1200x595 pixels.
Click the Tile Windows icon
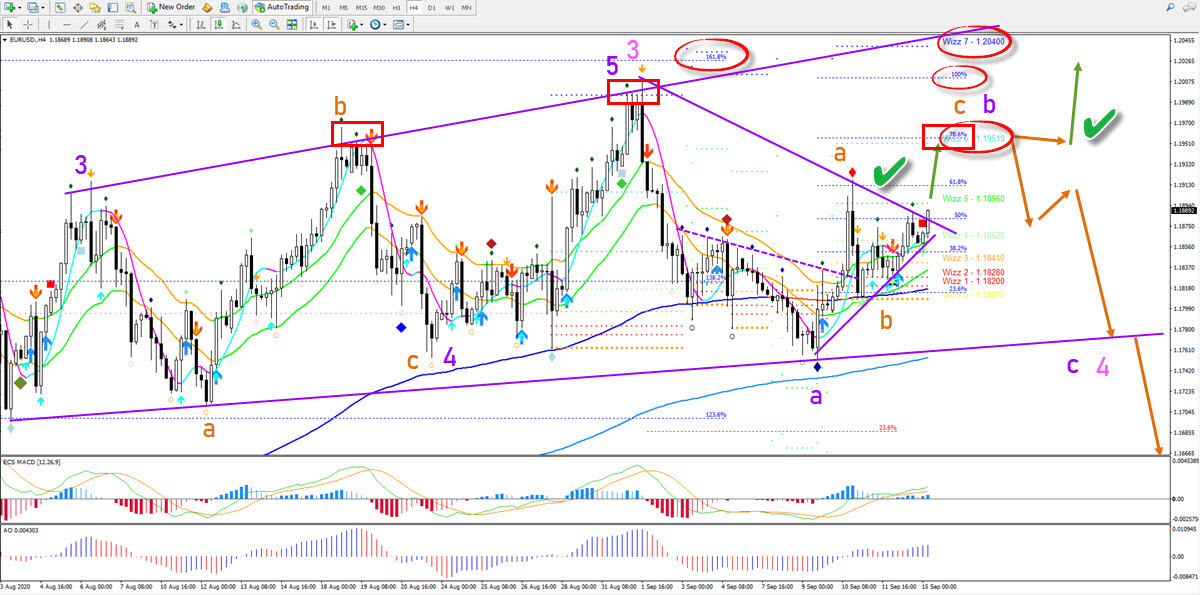point(292,24)
